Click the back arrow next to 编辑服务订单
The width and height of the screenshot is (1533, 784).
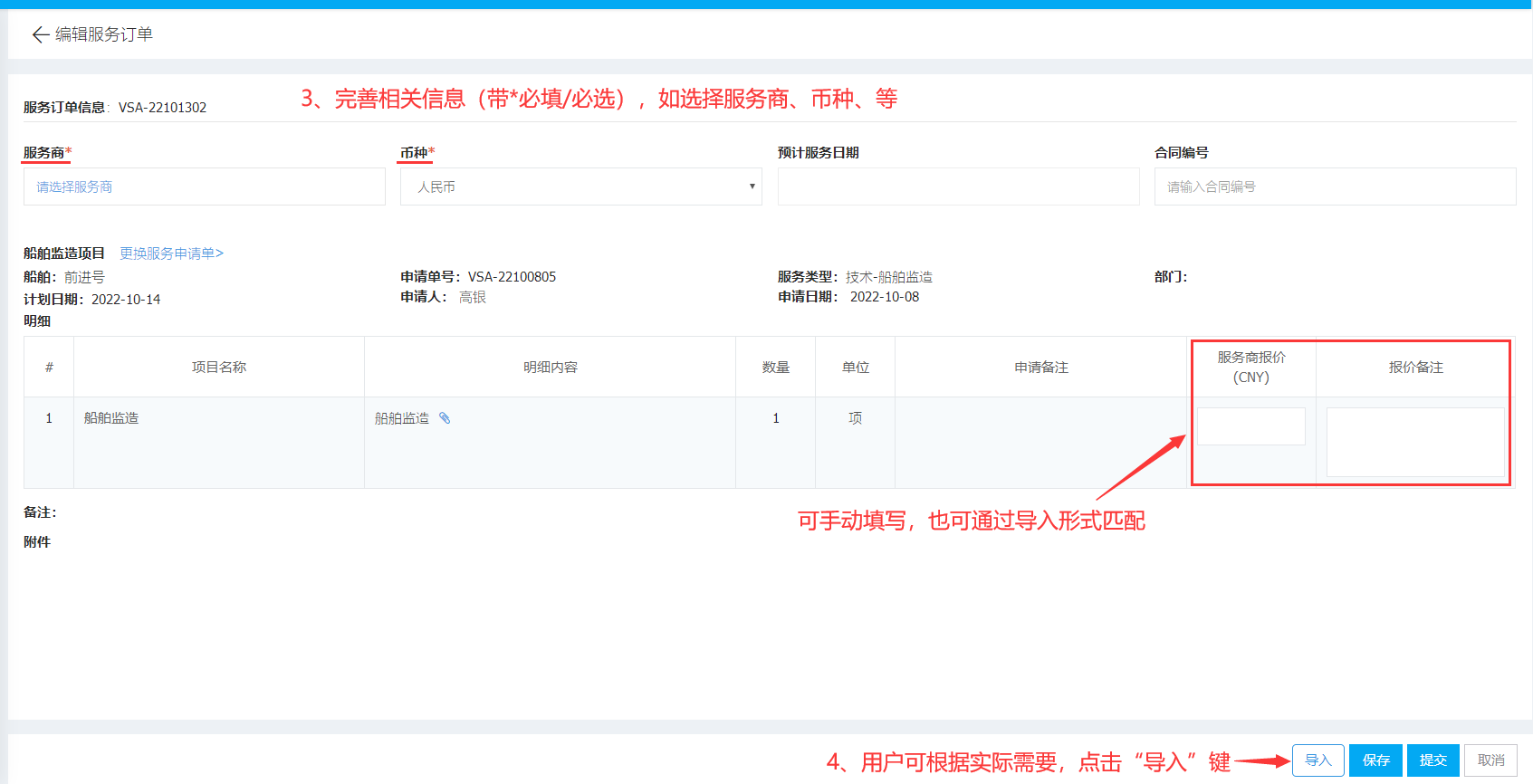click(40, 34)
